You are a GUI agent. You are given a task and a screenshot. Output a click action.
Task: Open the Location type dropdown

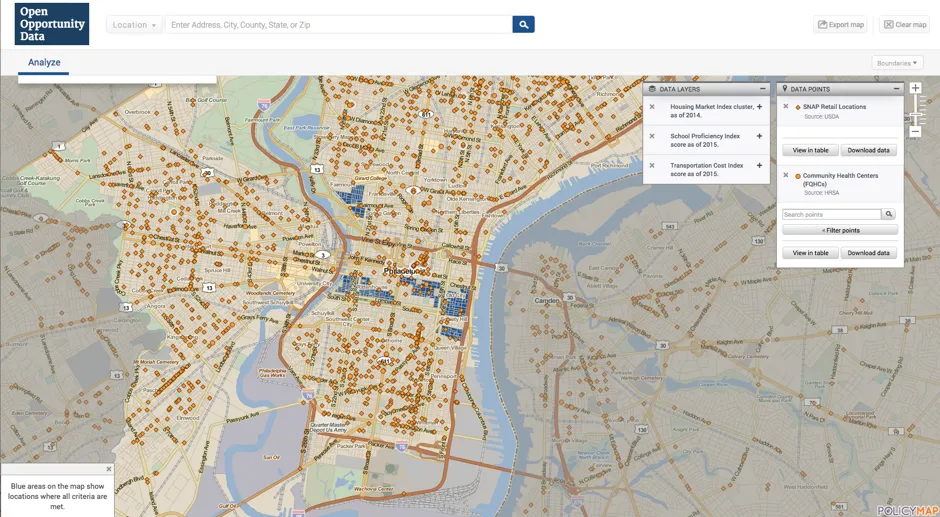pyautogui.click(x=134, y=24)
